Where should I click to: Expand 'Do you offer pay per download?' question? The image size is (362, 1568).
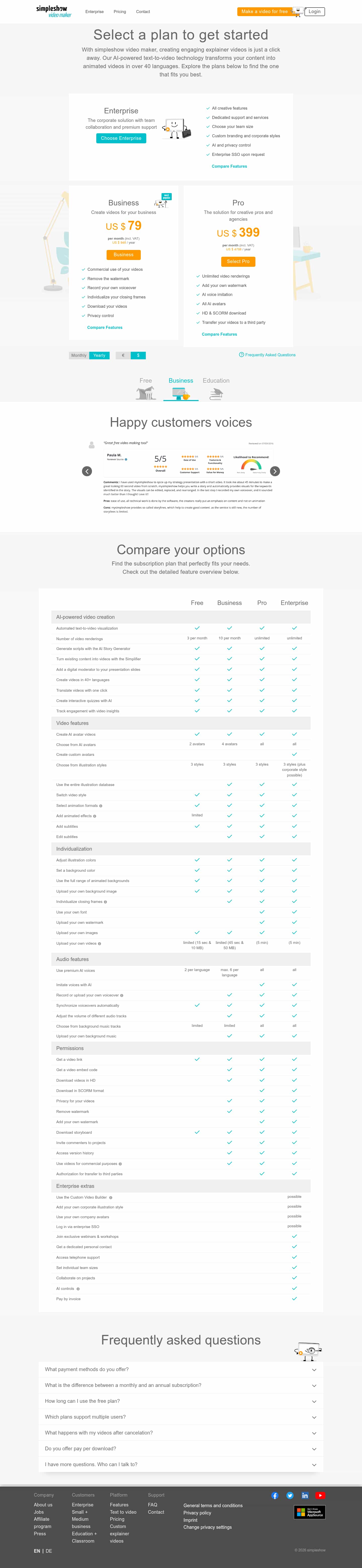[181, 1449]
